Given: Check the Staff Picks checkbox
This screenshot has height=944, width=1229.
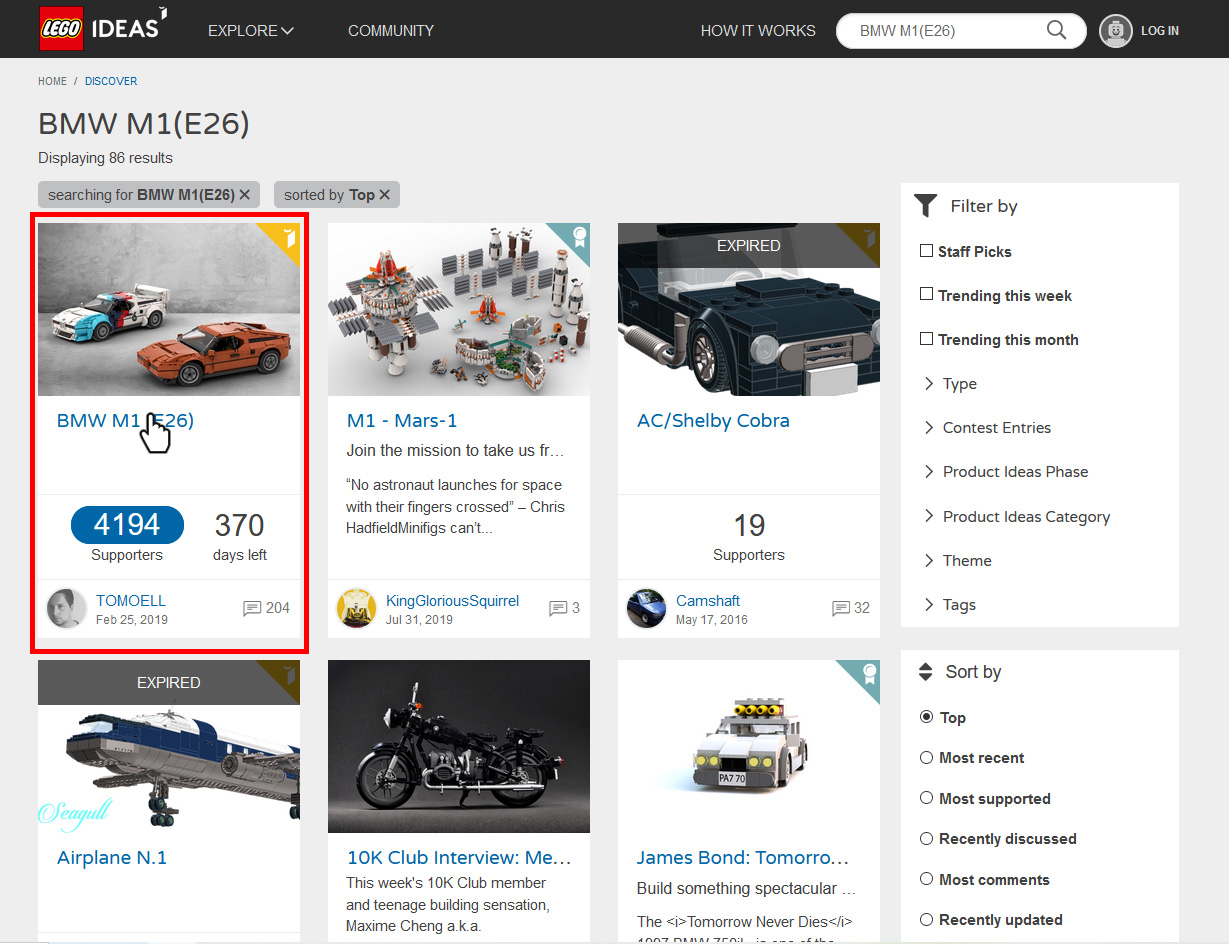Looking at the screenshot, I should click(926, 251).
